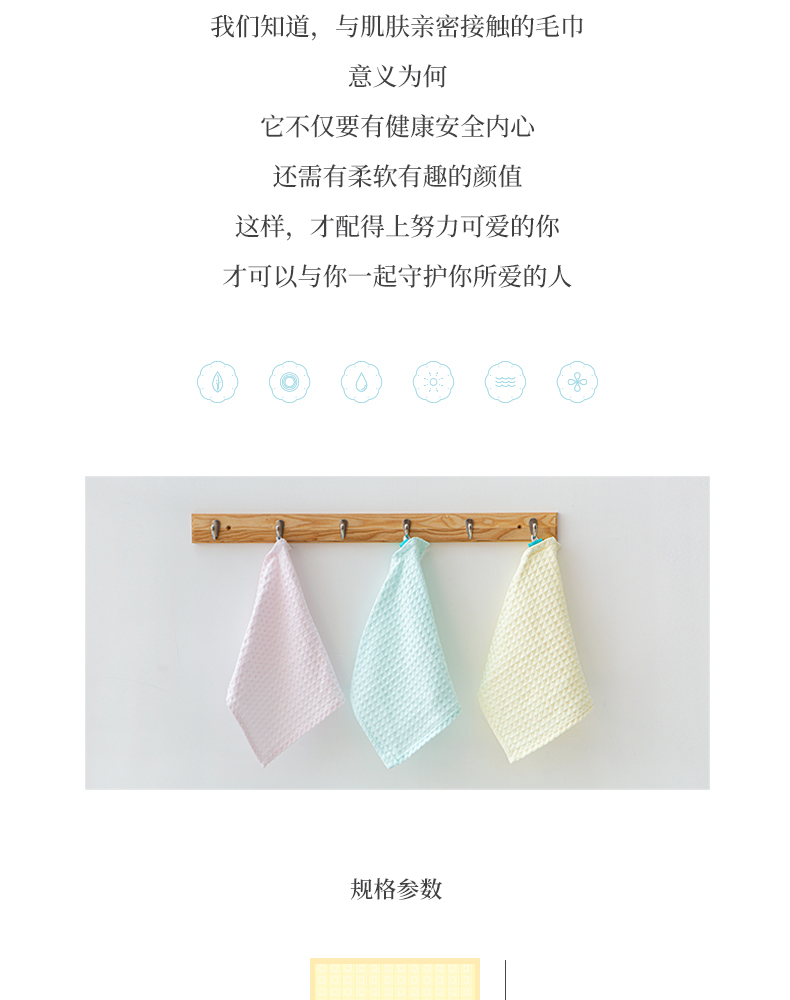Click the wavy lines icon

tap(506, 382)
